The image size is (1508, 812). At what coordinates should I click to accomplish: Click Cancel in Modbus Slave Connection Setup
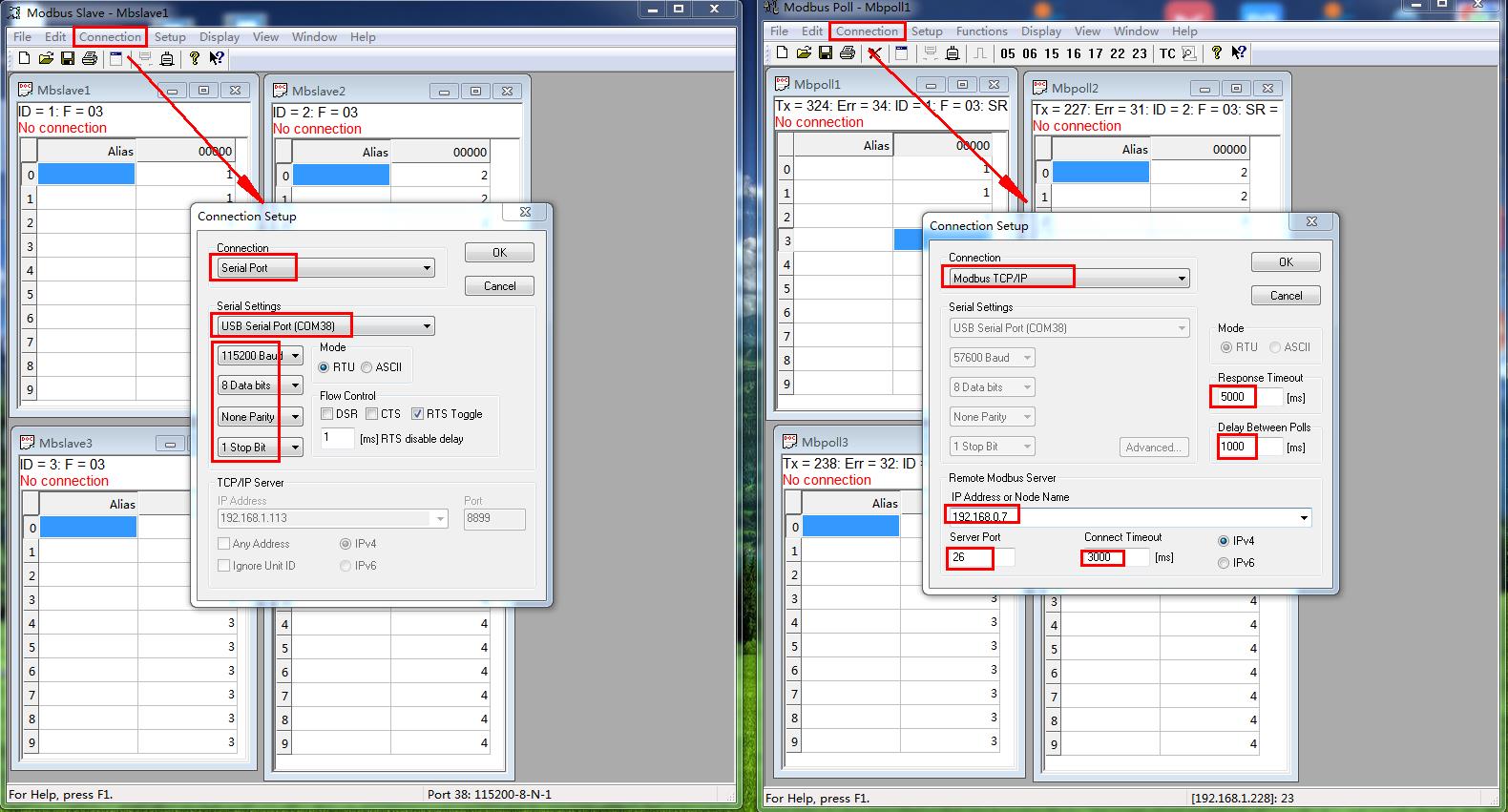coord(499,286)
